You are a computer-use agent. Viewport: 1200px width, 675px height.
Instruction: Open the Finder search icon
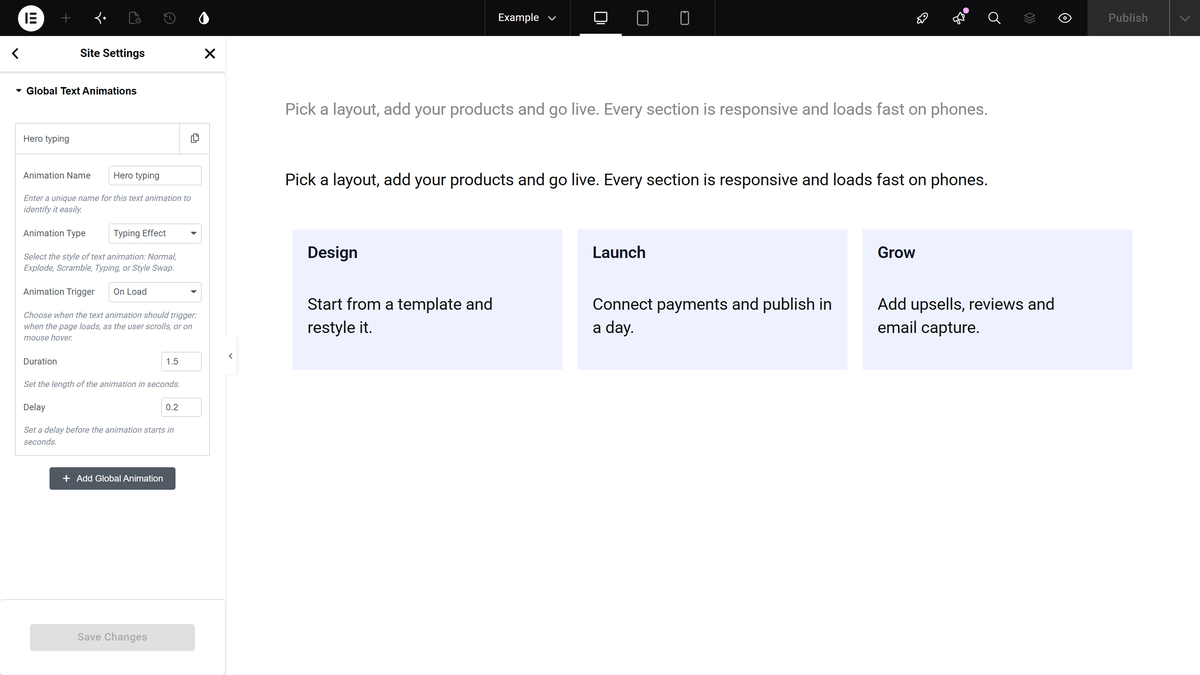(x=994, y=18)
